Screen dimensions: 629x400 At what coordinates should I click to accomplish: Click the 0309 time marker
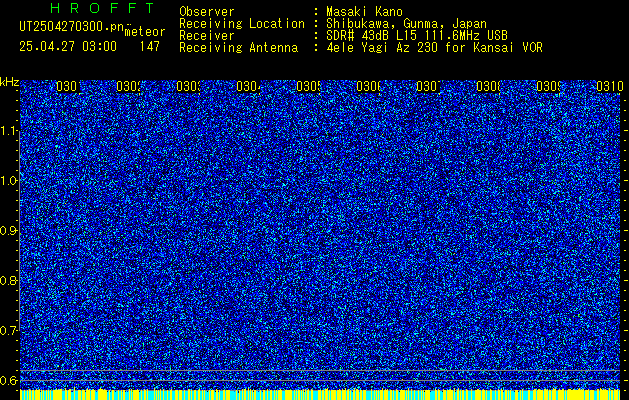click(548, 86)
